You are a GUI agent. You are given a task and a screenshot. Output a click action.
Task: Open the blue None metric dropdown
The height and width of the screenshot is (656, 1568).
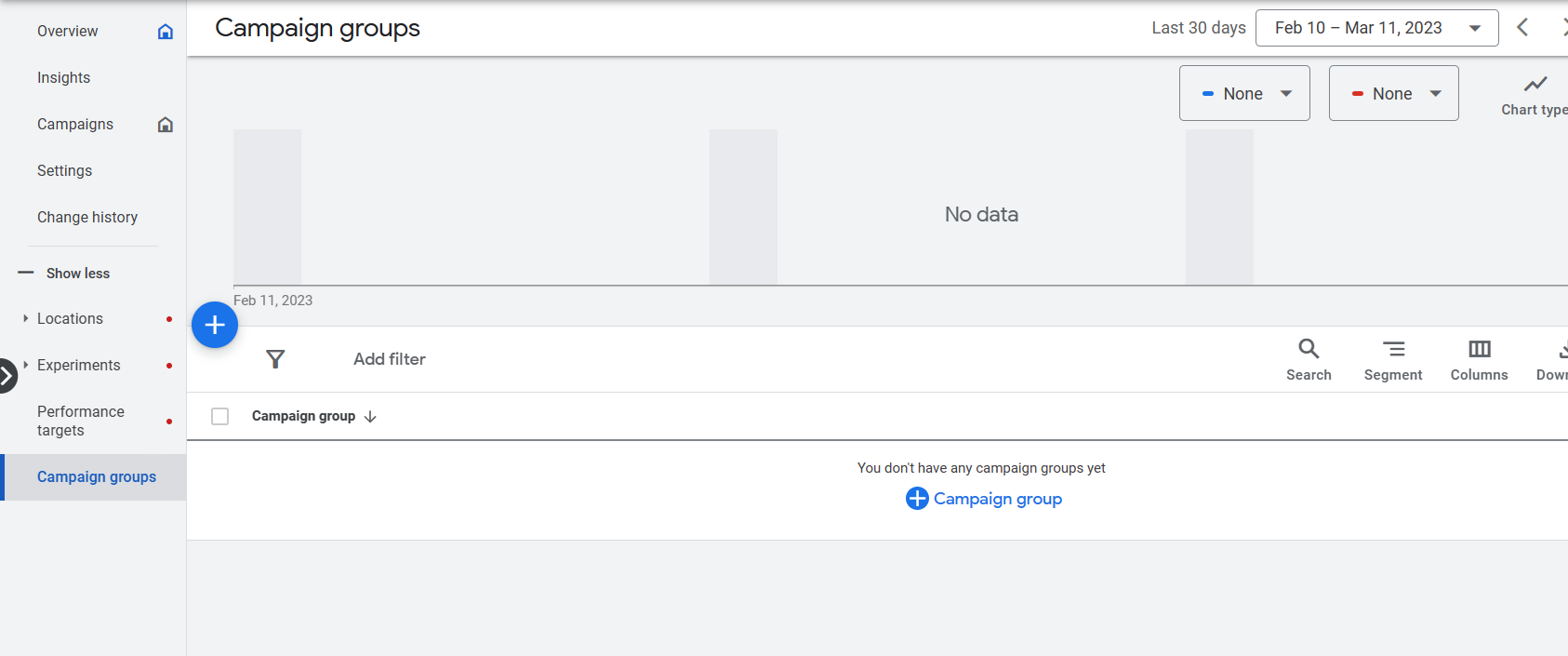point(1244,93)
